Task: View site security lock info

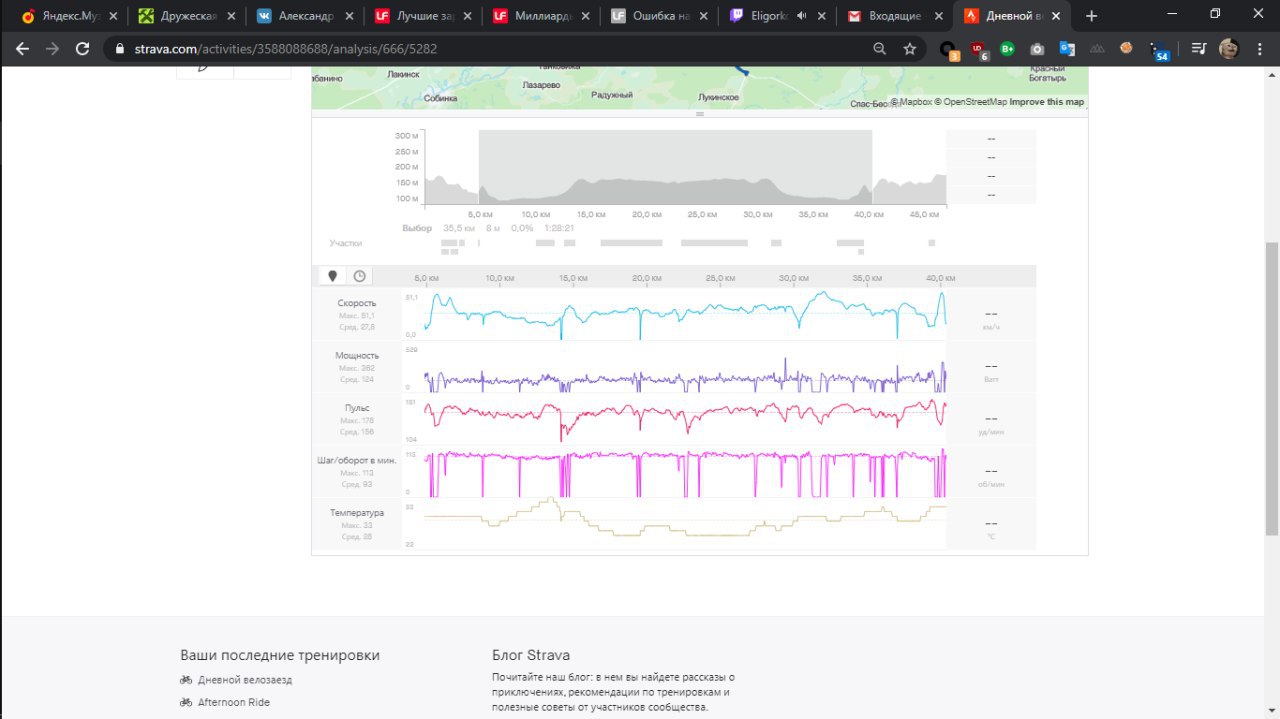Action: coord(120,48)
